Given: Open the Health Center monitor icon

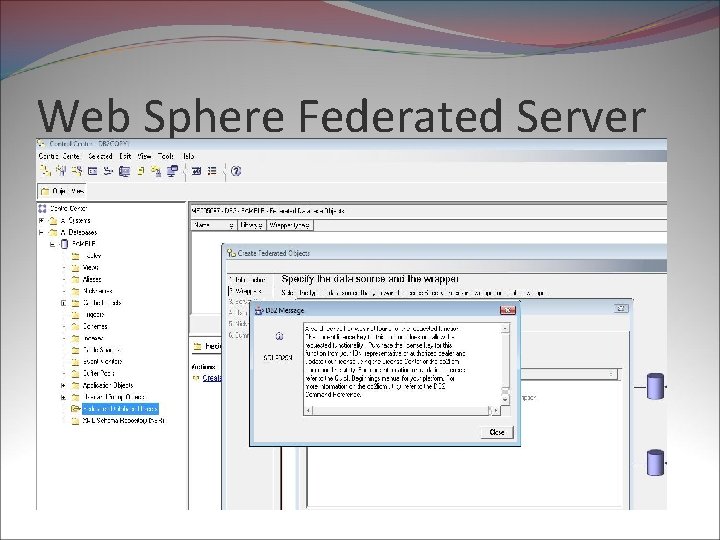Looking at the screenshot, I should tap(124, 171).
